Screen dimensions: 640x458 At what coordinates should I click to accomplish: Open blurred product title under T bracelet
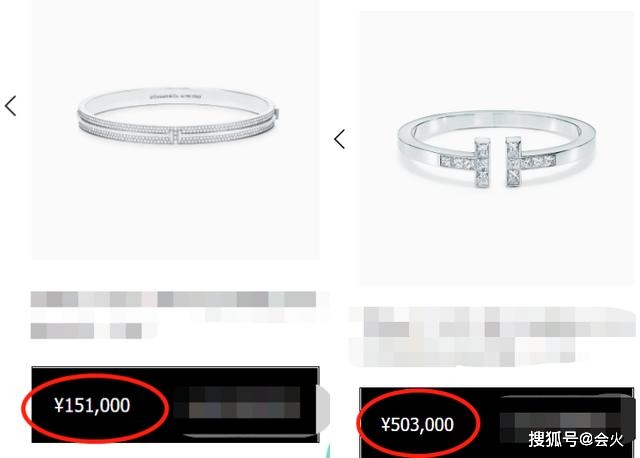point(492,336)
